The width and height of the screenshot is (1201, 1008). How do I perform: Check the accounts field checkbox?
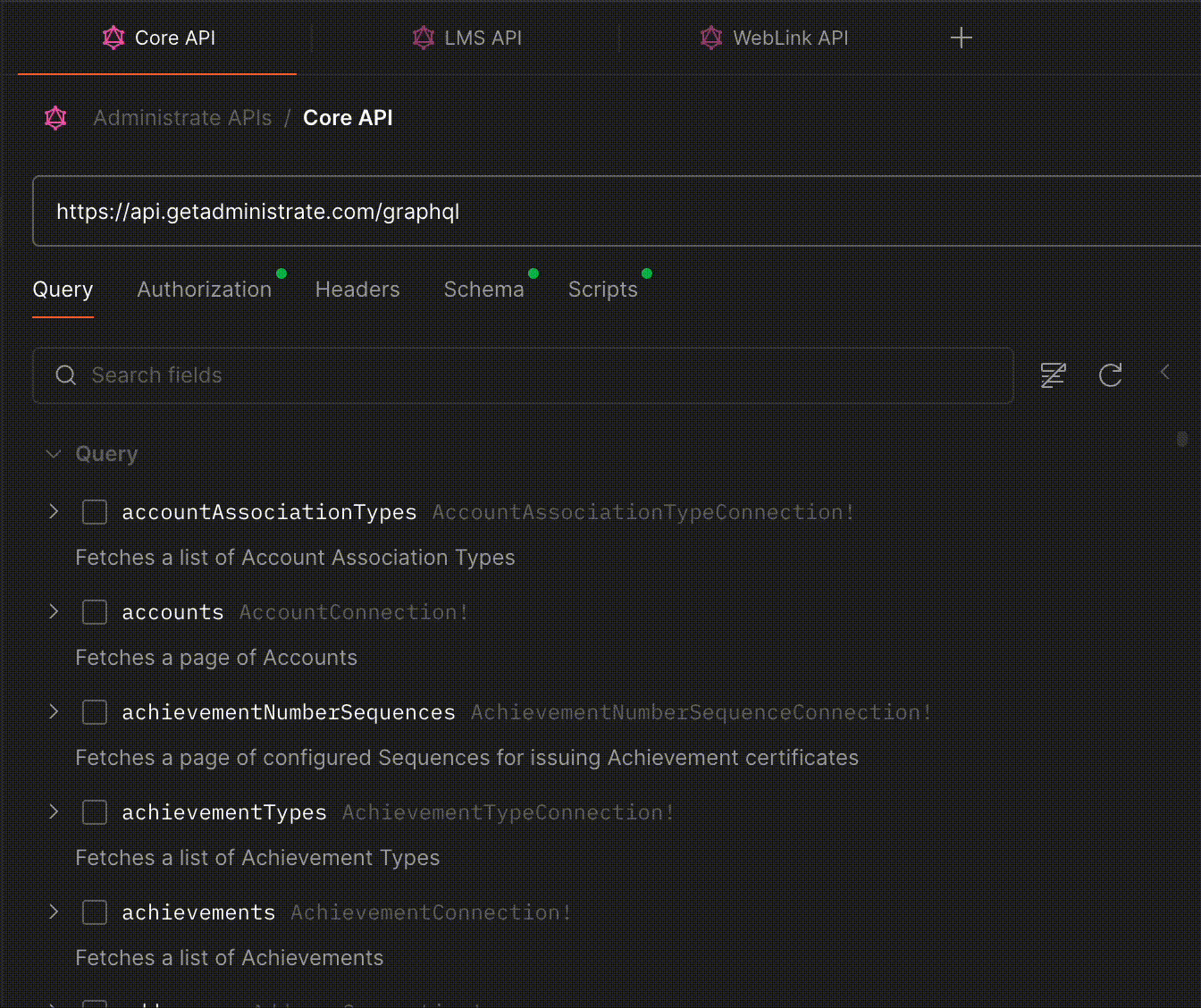95,612
